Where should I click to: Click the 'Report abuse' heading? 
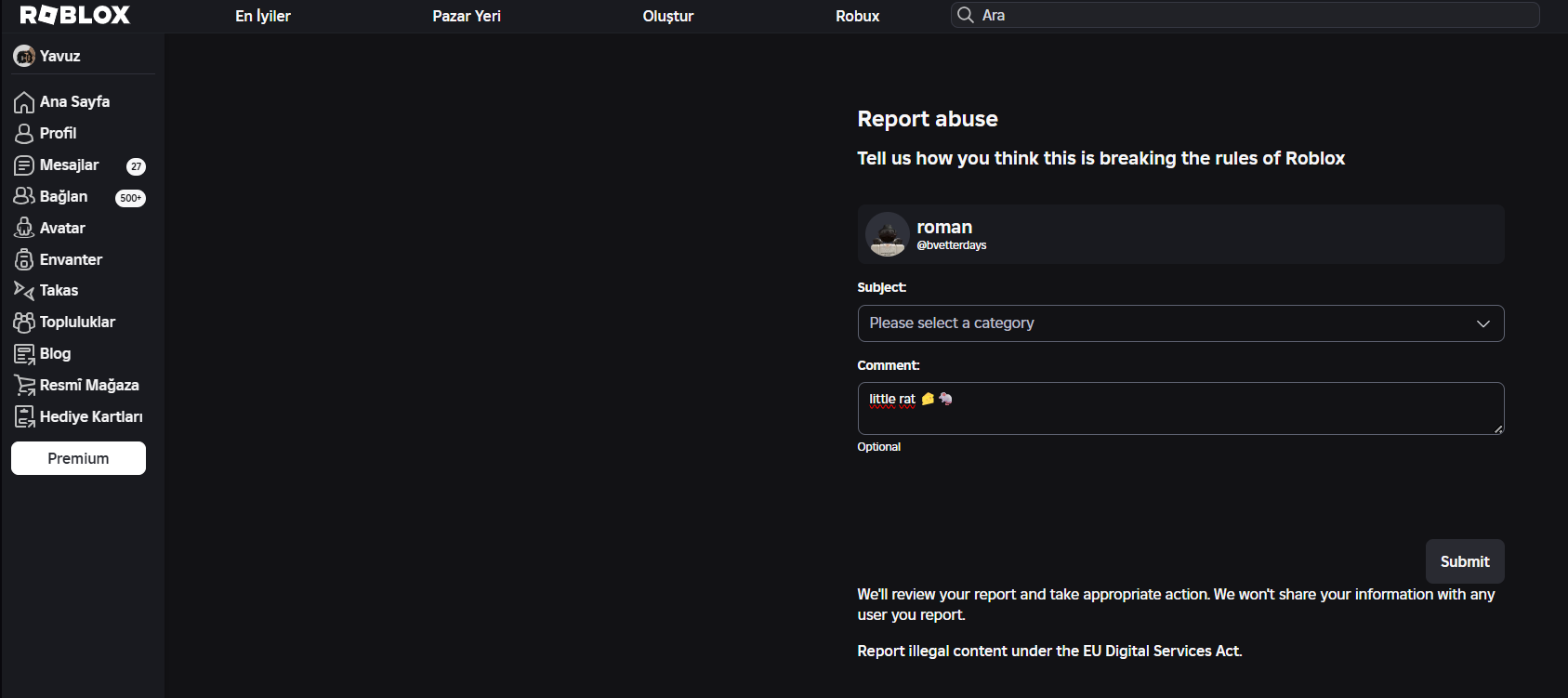pos(928,119)
